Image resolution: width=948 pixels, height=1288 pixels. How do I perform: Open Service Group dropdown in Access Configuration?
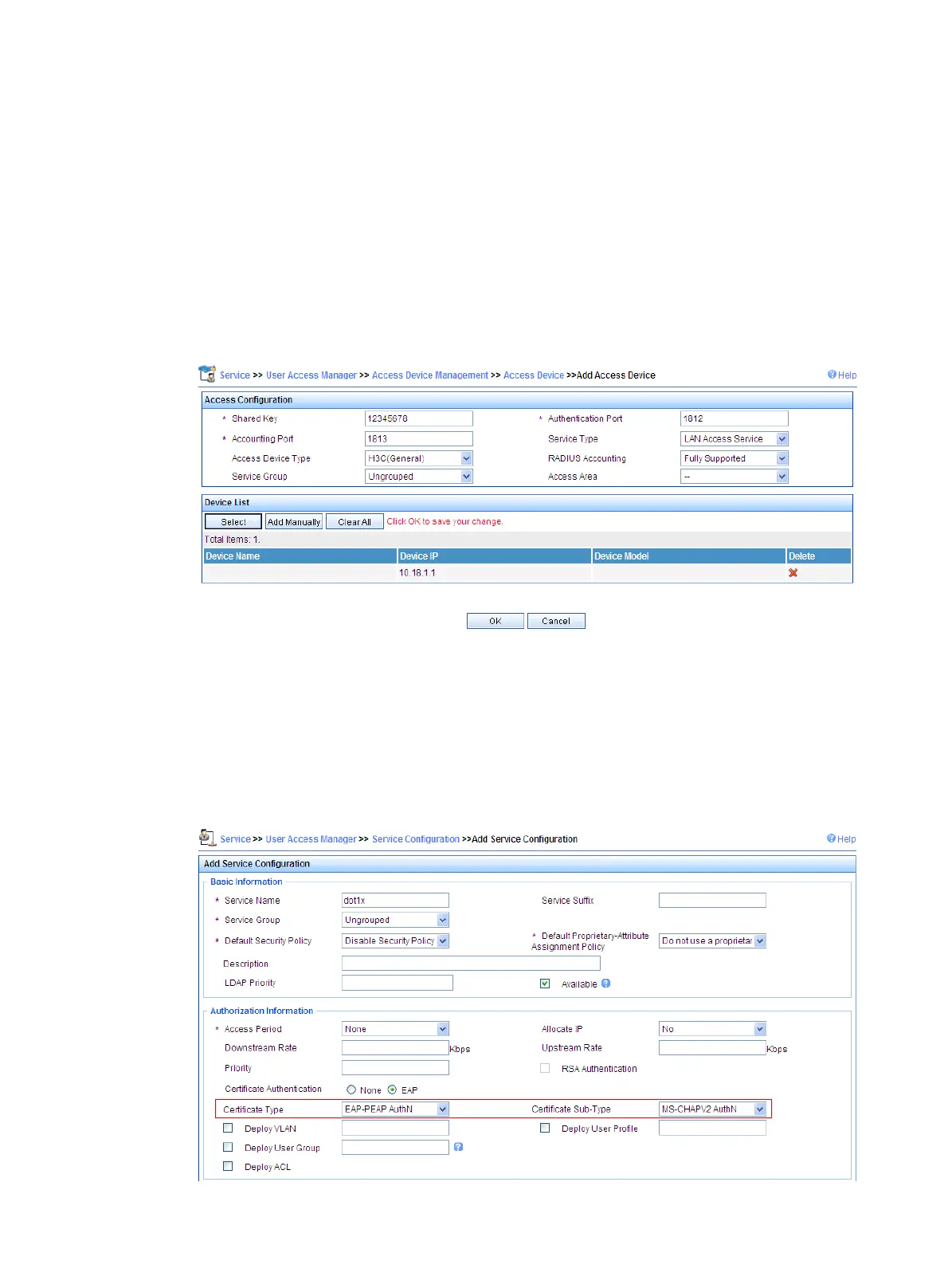[x=419, y=477]
